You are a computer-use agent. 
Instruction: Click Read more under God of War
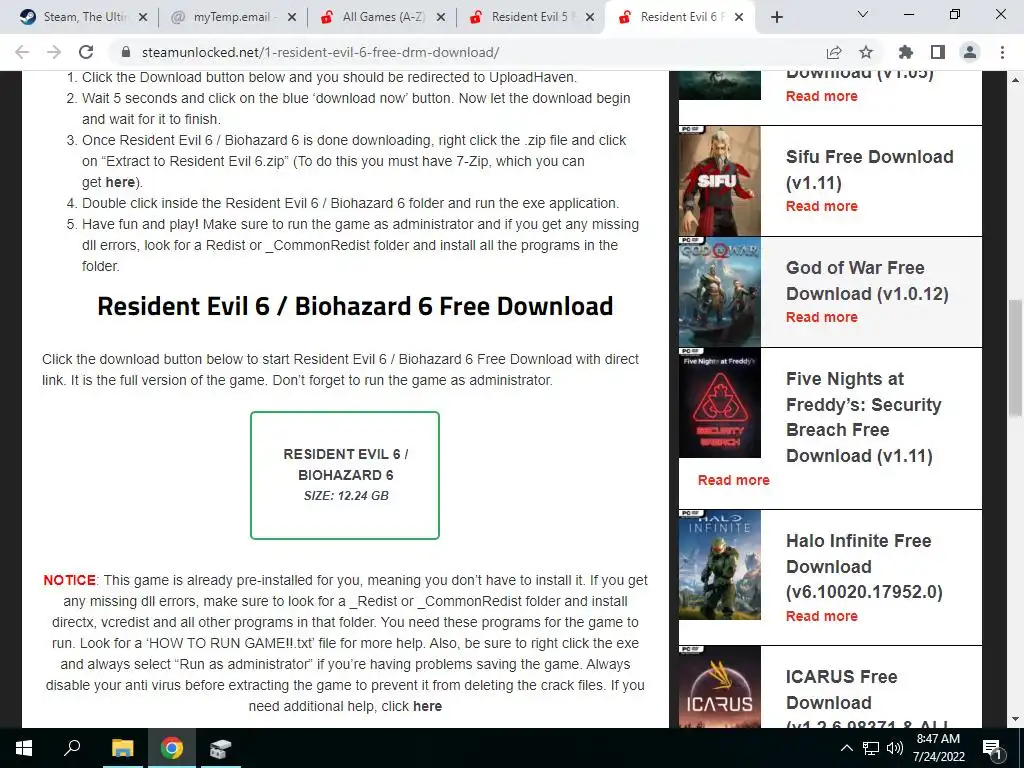(x=822, y=317)
